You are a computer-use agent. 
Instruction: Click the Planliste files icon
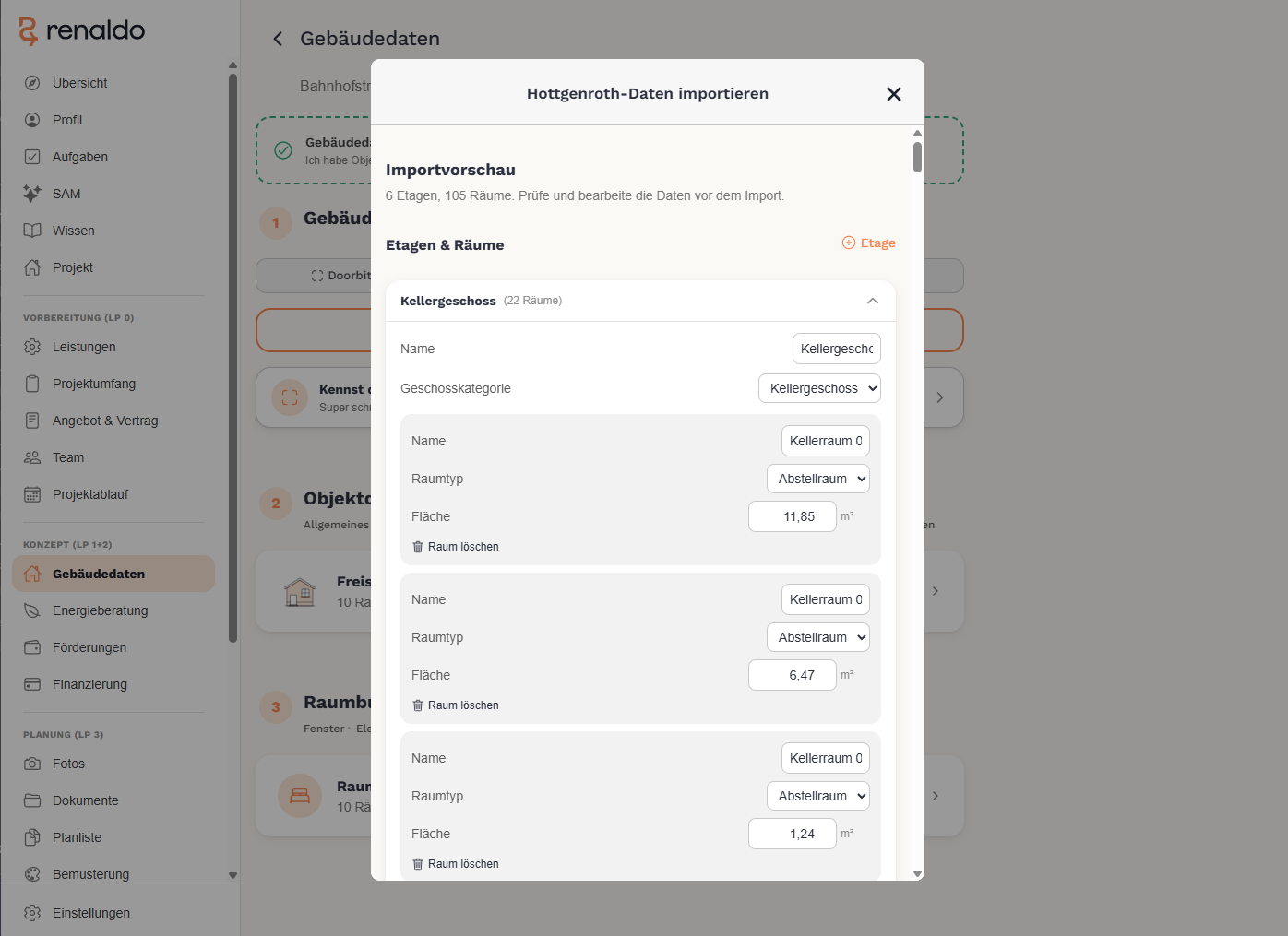point(32,837)
